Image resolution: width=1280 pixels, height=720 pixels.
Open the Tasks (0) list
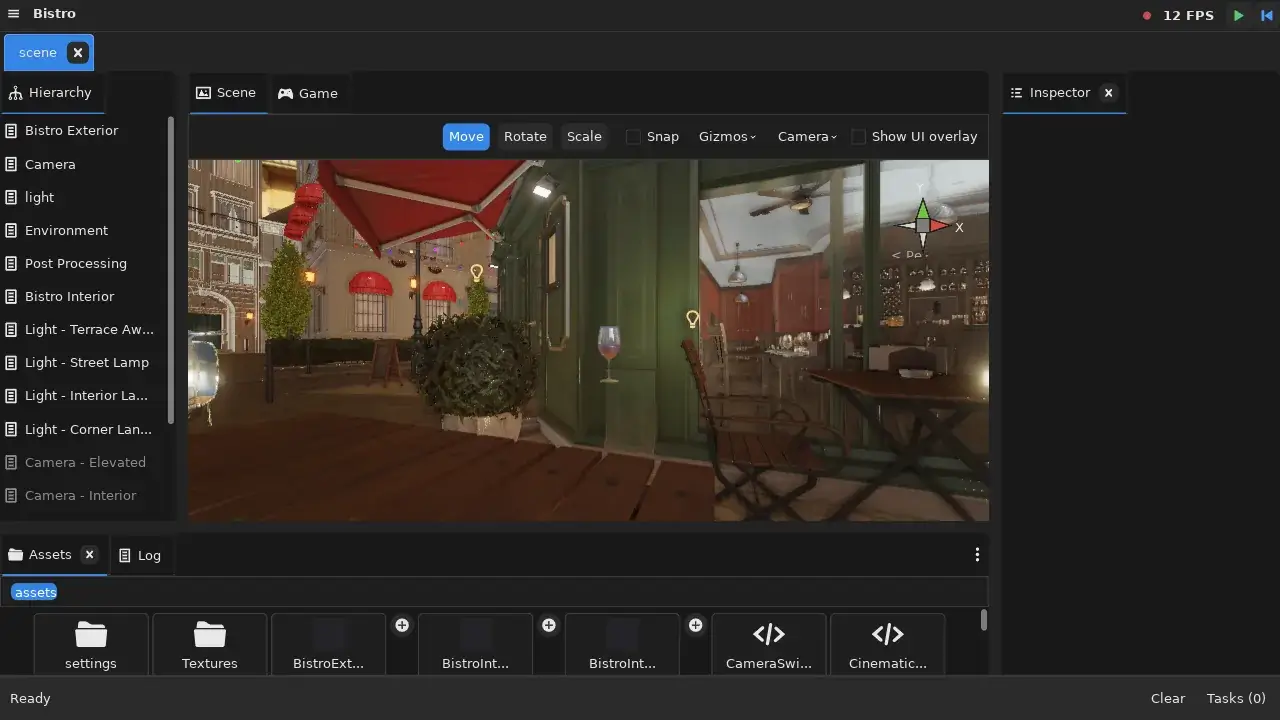(x=1236, y=699)
